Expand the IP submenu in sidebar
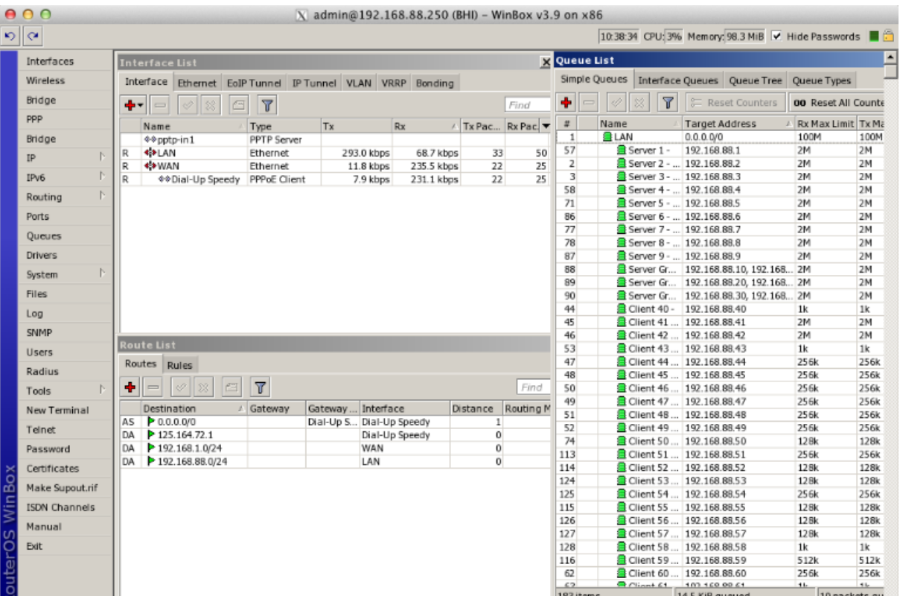The width and height of the screenshot is (900, 596). pos(102,157)
